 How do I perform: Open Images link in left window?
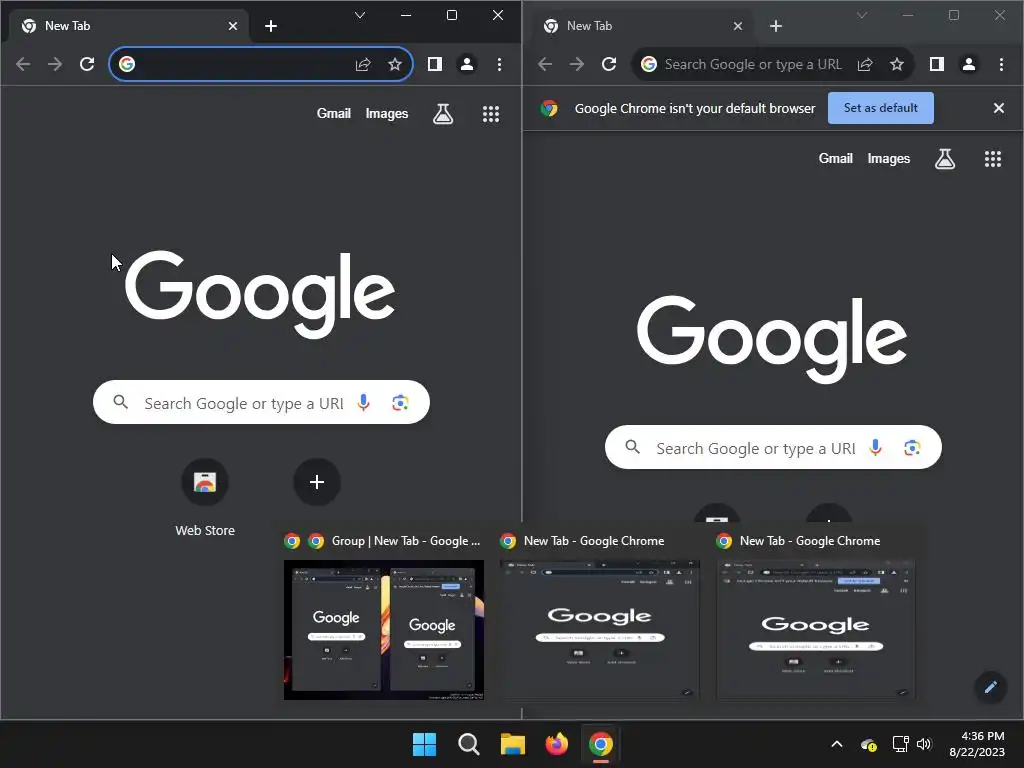pyautogui.click(x=387, y=114)
